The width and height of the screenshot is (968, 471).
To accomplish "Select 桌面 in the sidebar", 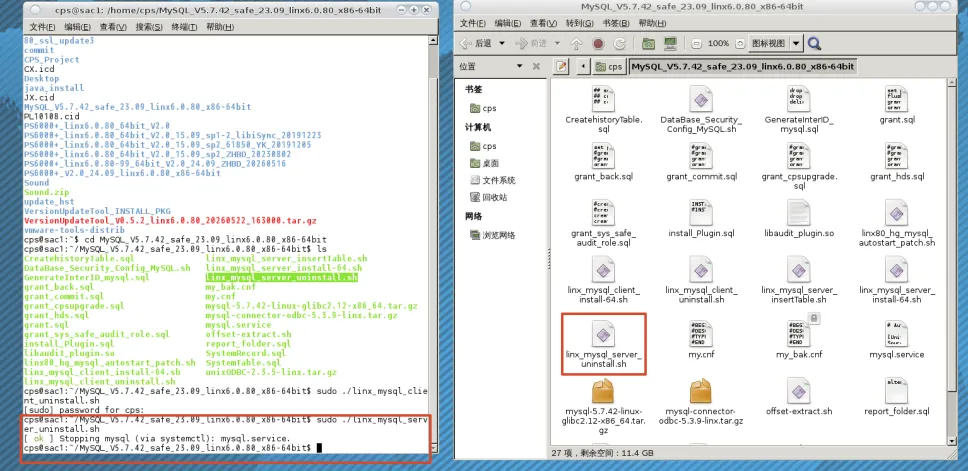I will 485,164.
